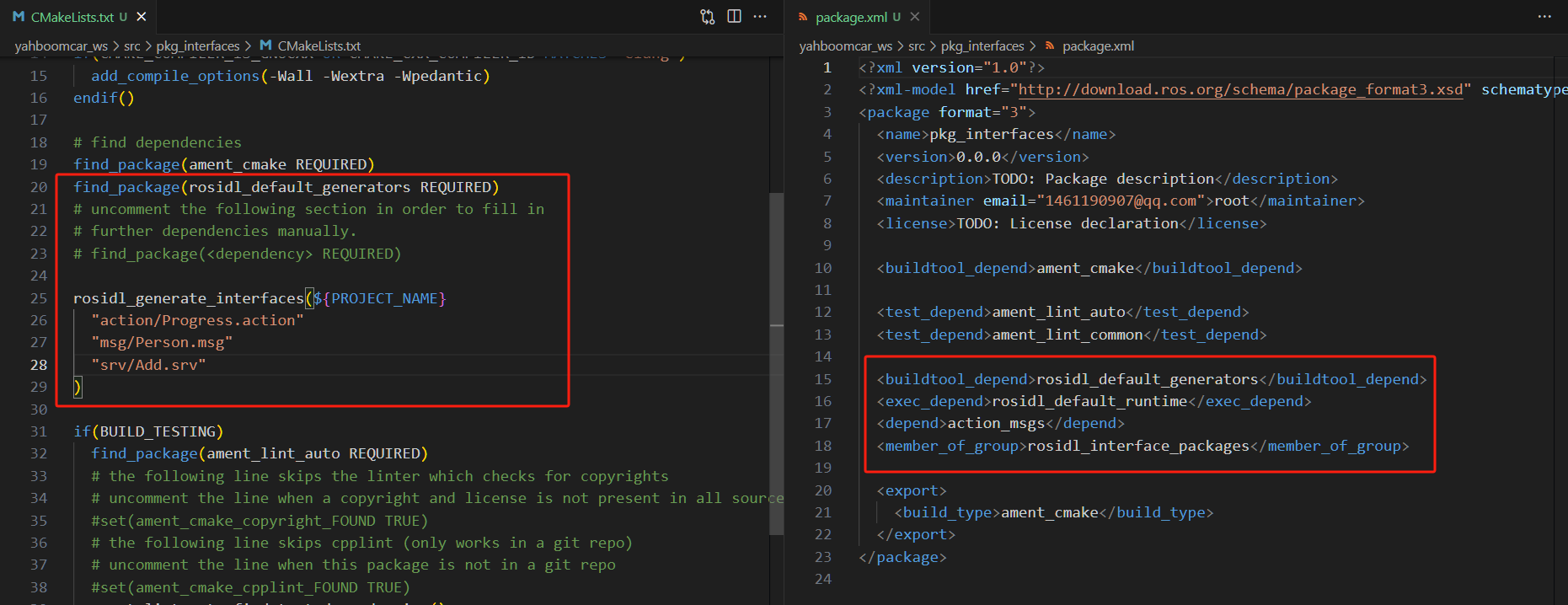Click yahboomcar_ws in right breadcrumb
Image resolution: width=1568 pixels, height=605 pixels.
[846, 46]
